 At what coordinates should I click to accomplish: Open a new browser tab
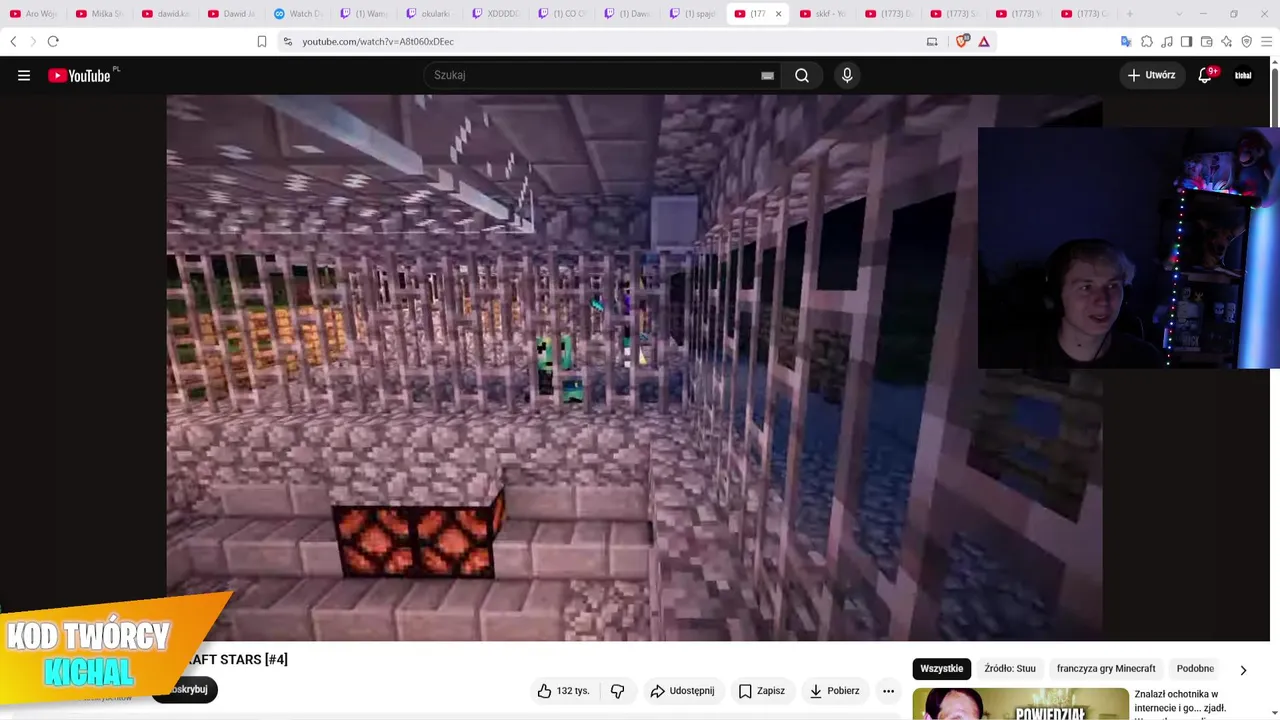pyautogui.click(x=1130, y=14)
